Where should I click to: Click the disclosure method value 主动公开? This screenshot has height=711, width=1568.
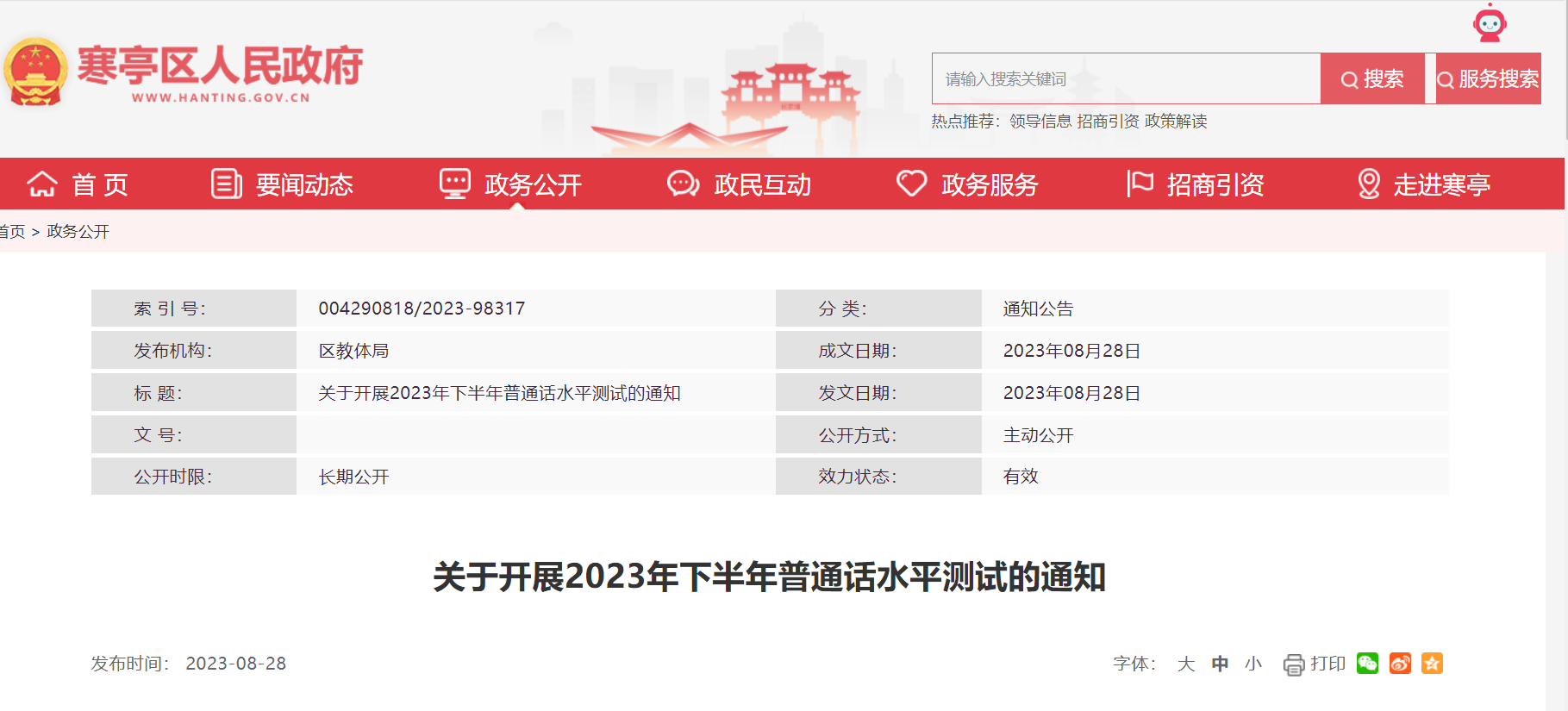(x=1038, y=435)
